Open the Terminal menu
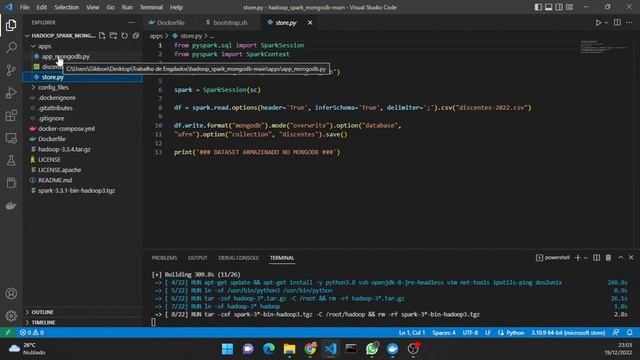Image resolution: width=640 pixels, height=360 pixels. (151, 7)
